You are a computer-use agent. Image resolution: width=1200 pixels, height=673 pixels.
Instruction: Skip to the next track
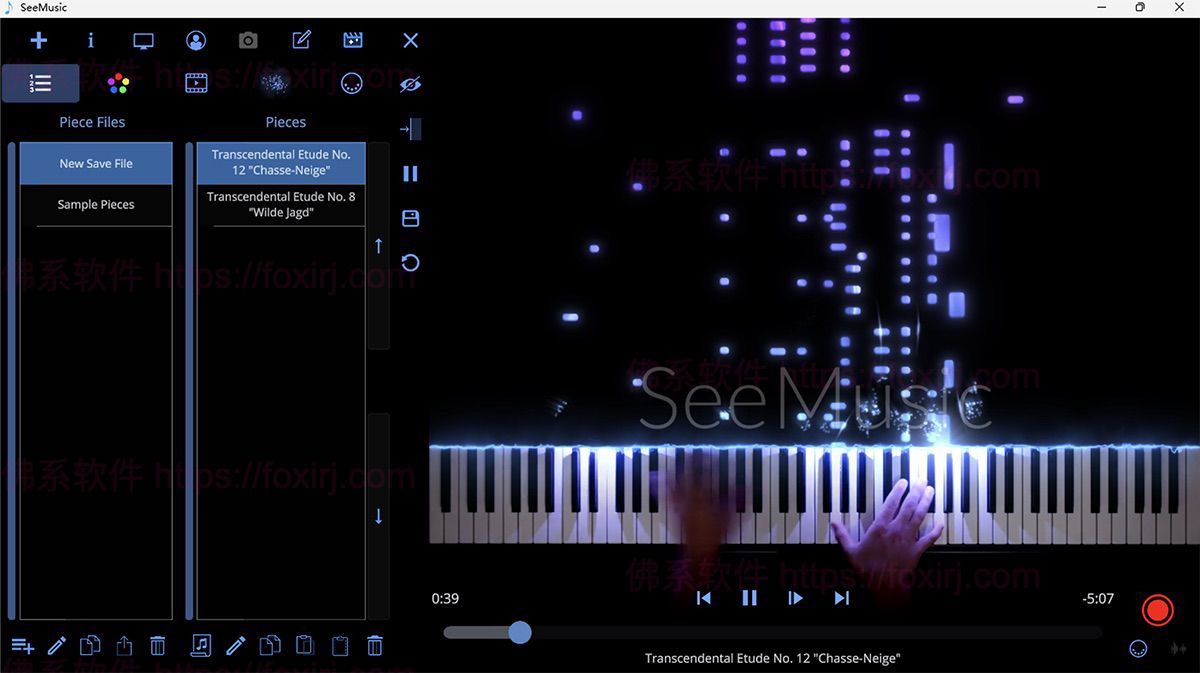coord(842,597)
